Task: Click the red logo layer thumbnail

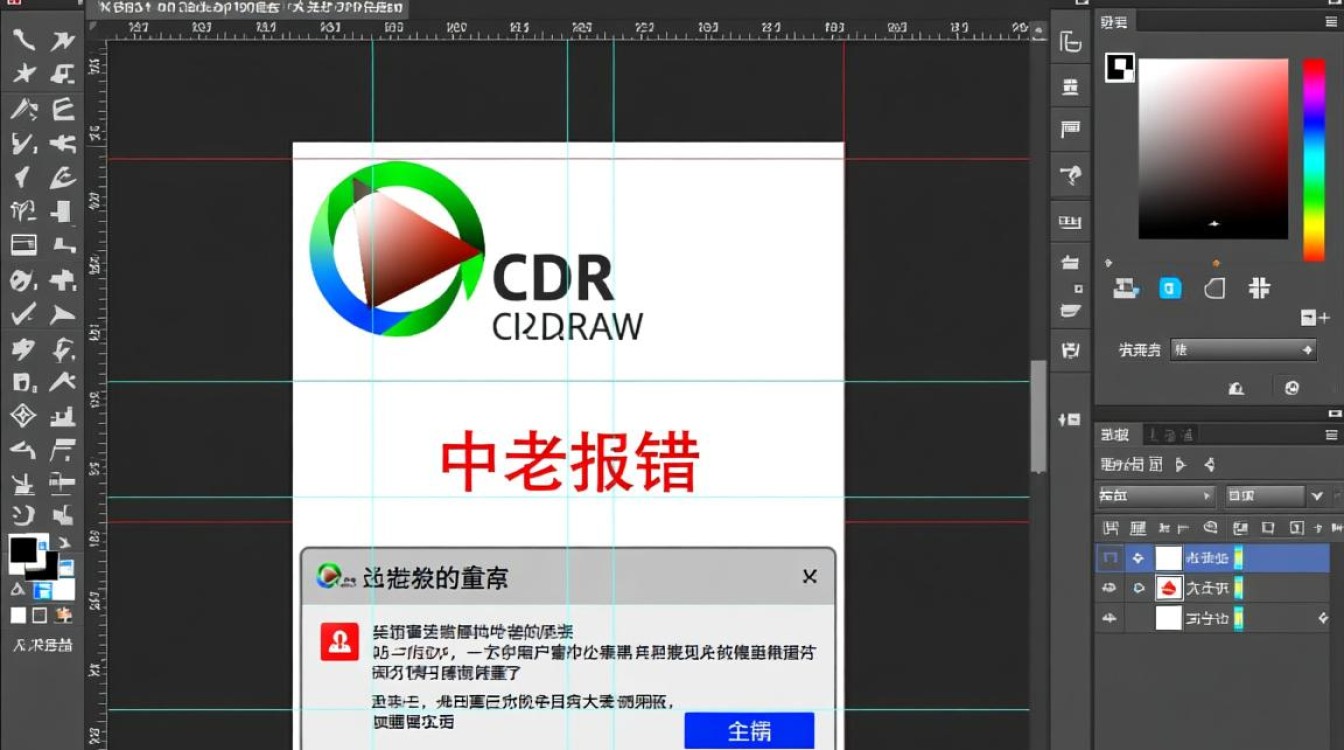Action: tap(1167, 588)
